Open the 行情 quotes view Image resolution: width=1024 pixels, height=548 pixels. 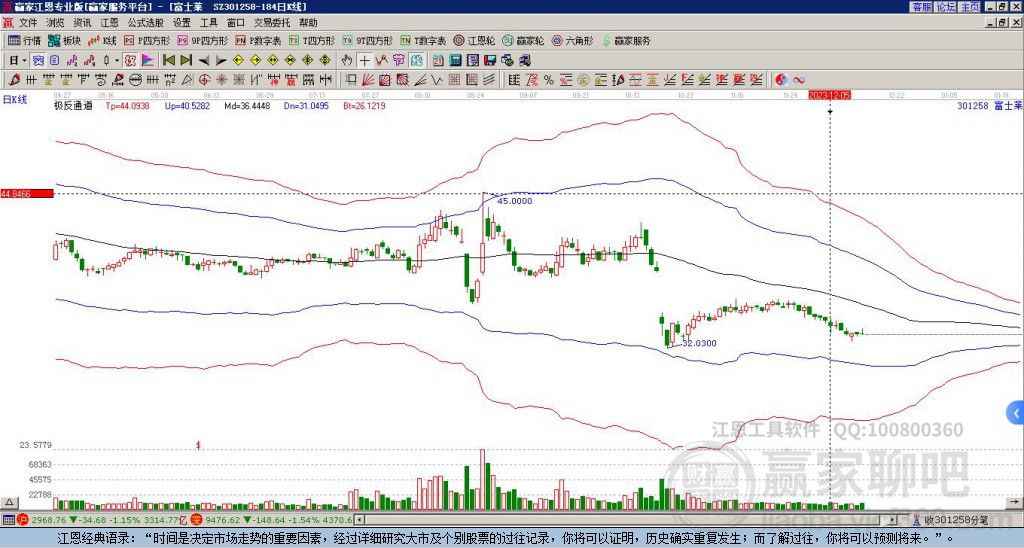25,40
